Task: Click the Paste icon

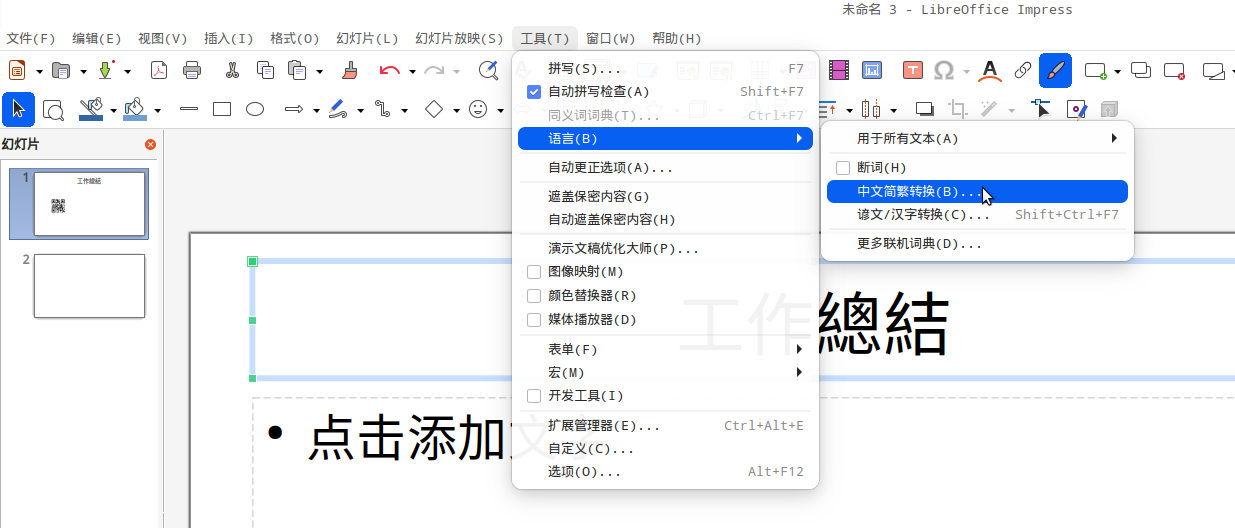Action: [297, 70]
